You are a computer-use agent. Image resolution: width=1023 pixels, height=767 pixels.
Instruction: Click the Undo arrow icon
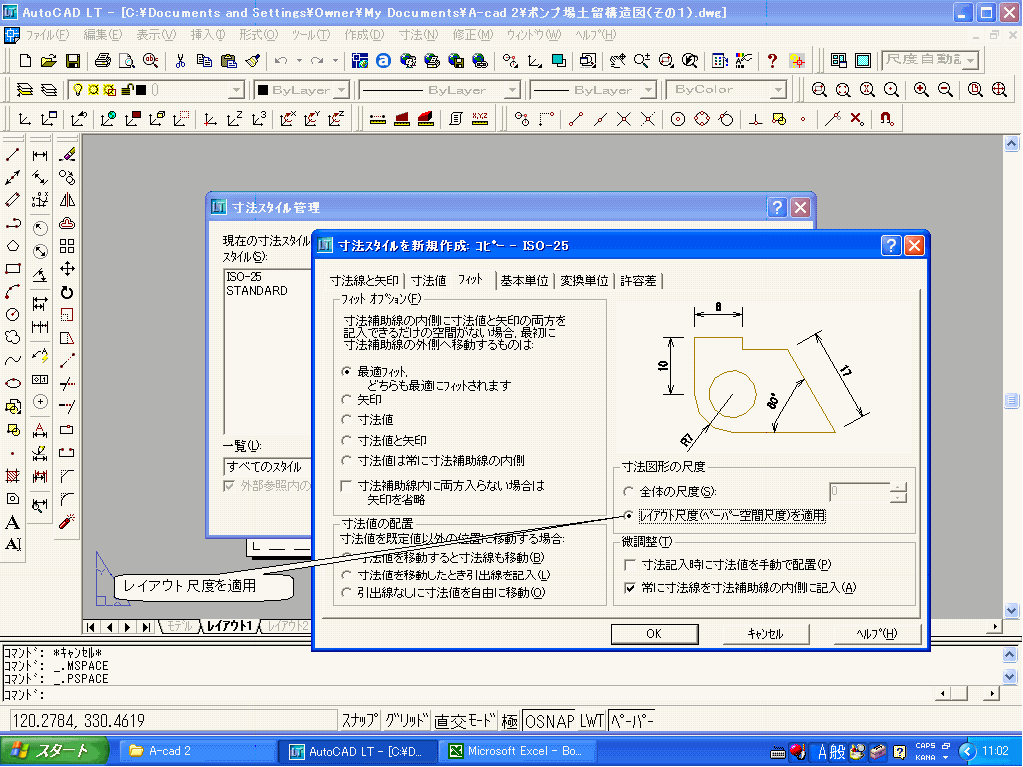281,61
